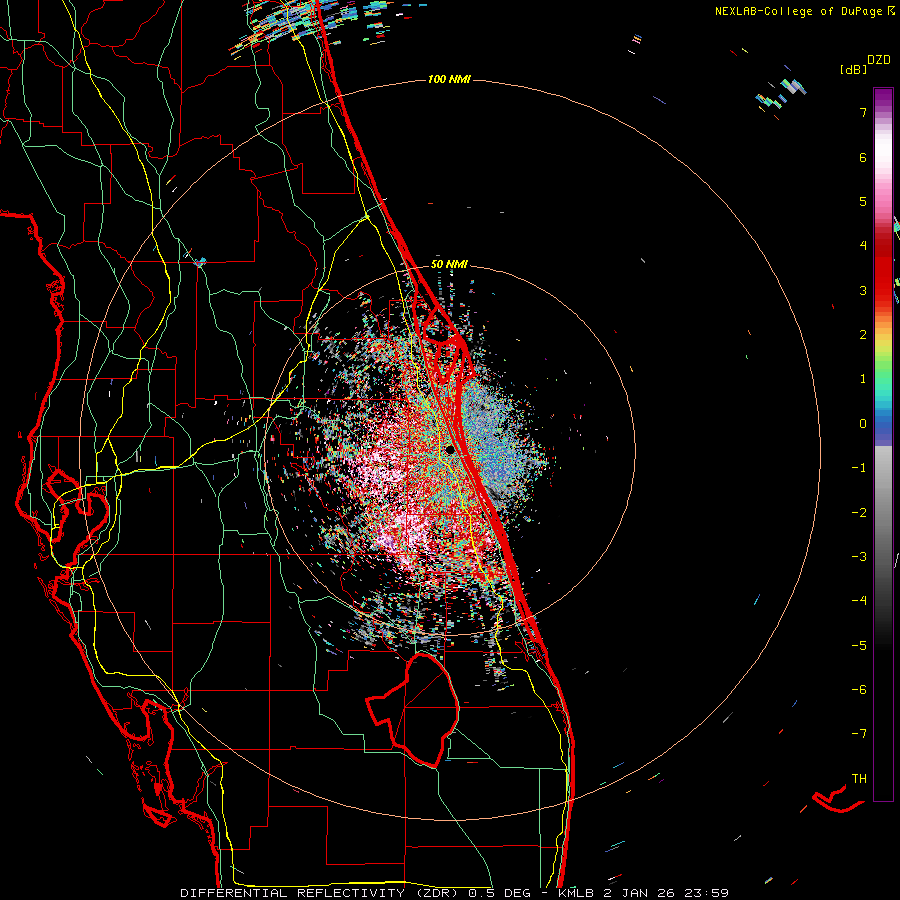This screenshot has width=900, height=900.
Task: Click the 50 NMI range ring label
Action: [449, 264]
